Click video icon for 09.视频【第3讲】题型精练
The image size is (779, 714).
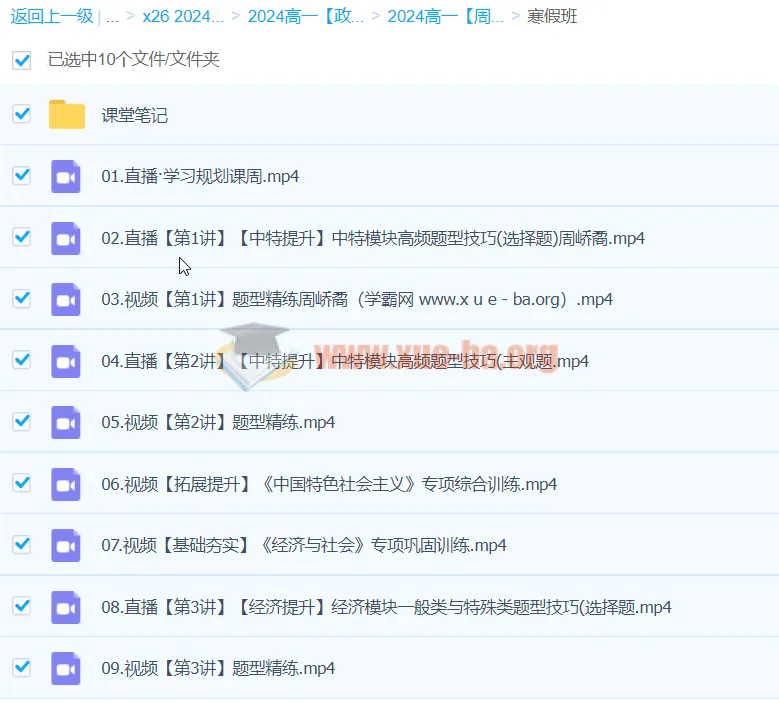pyautogui.click(x=66, y=668)
